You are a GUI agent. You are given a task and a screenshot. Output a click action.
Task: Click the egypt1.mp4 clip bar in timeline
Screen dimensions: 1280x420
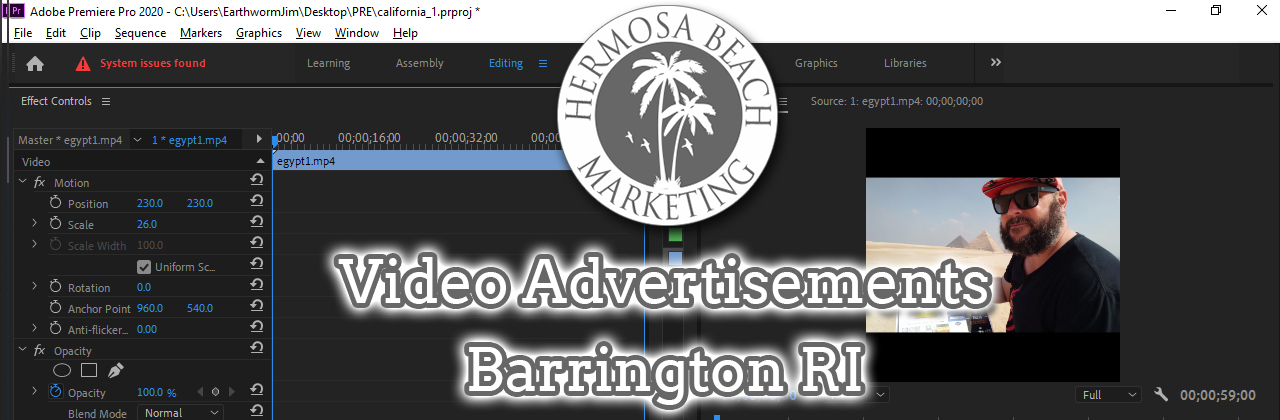click(x=415, y=161)
